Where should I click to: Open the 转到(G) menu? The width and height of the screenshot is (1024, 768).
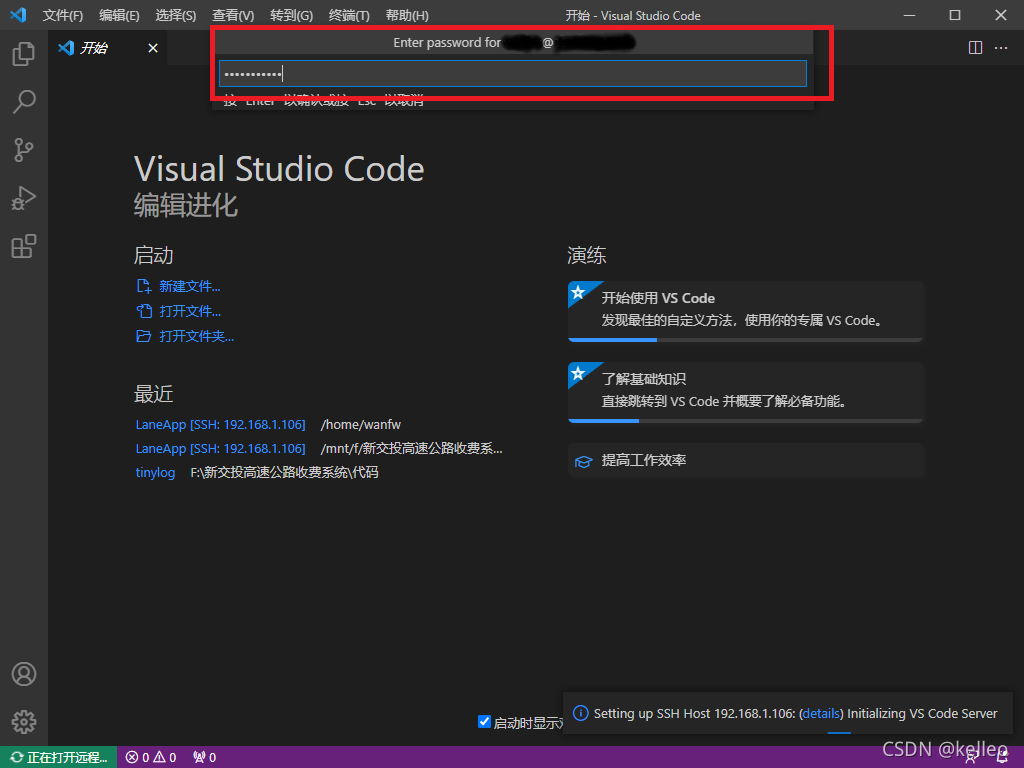click(x=291, y=15)
